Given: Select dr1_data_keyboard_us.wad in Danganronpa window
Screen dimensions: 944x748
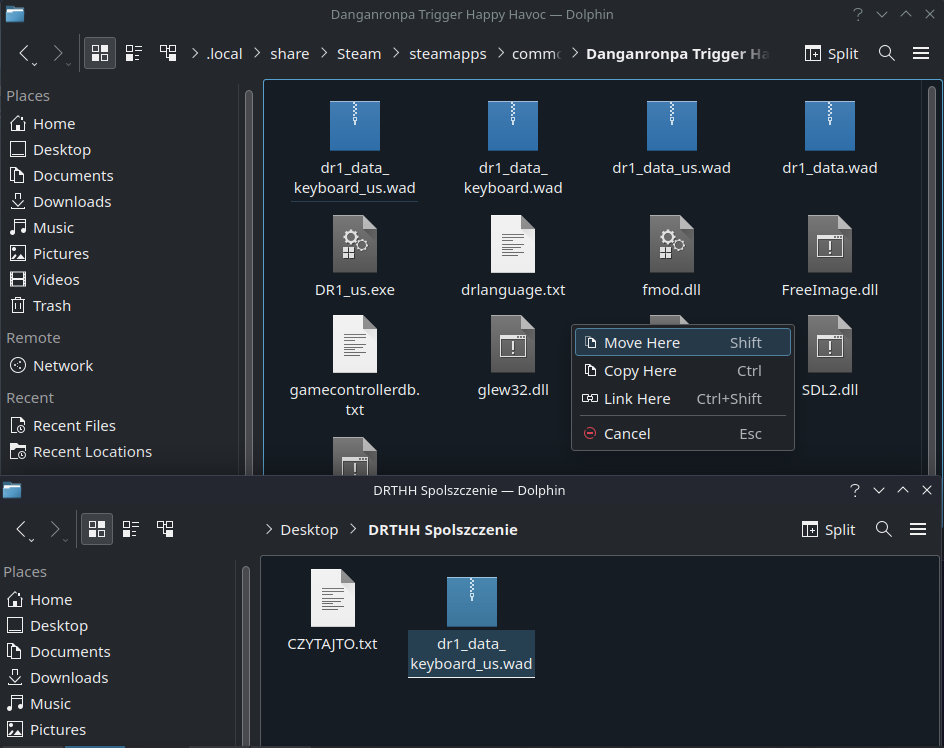Looking at the screenshot, I should click(x=355, y=149).
